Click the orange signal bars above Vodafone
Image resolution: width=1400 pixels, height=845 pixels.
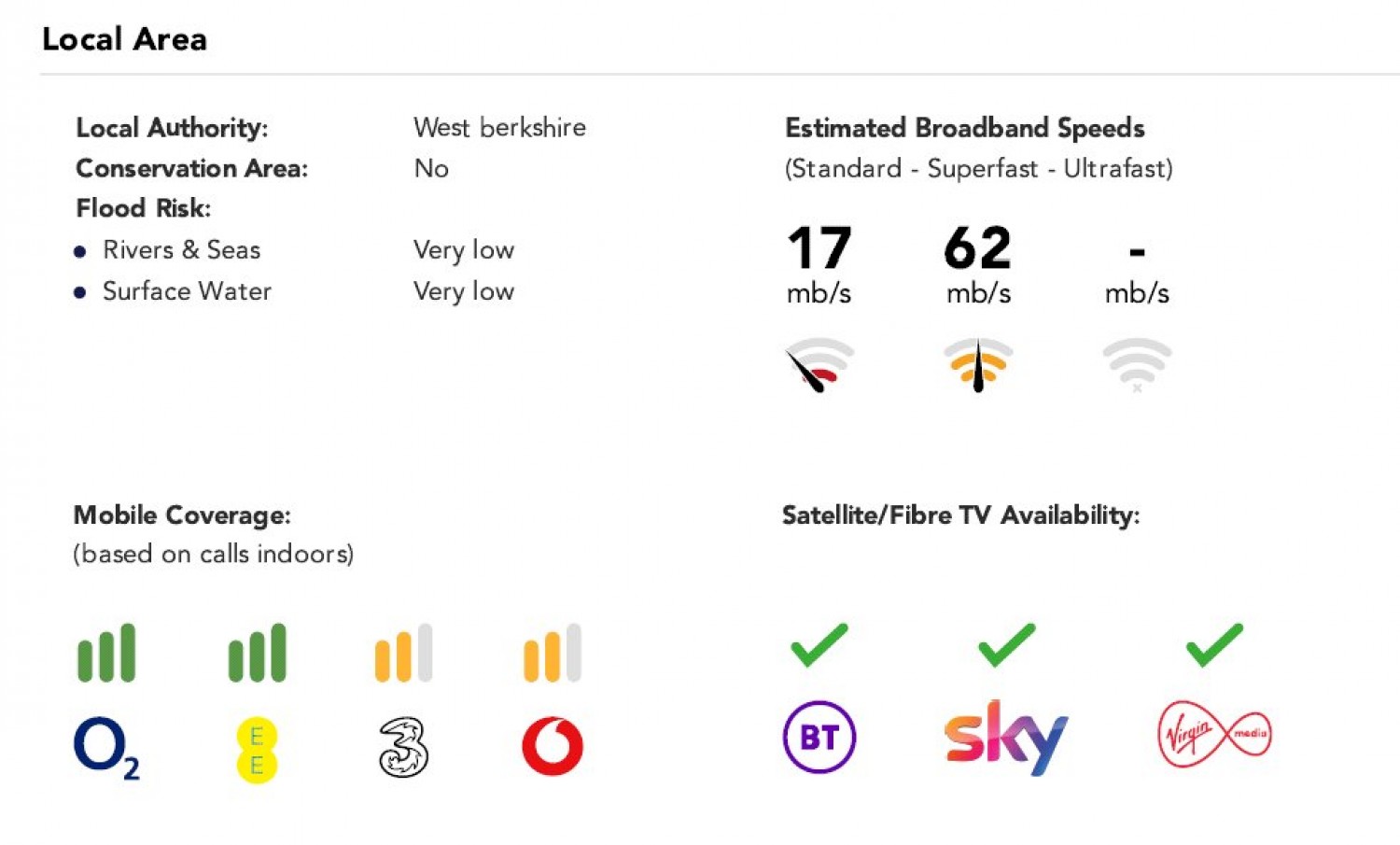point(553,653)
